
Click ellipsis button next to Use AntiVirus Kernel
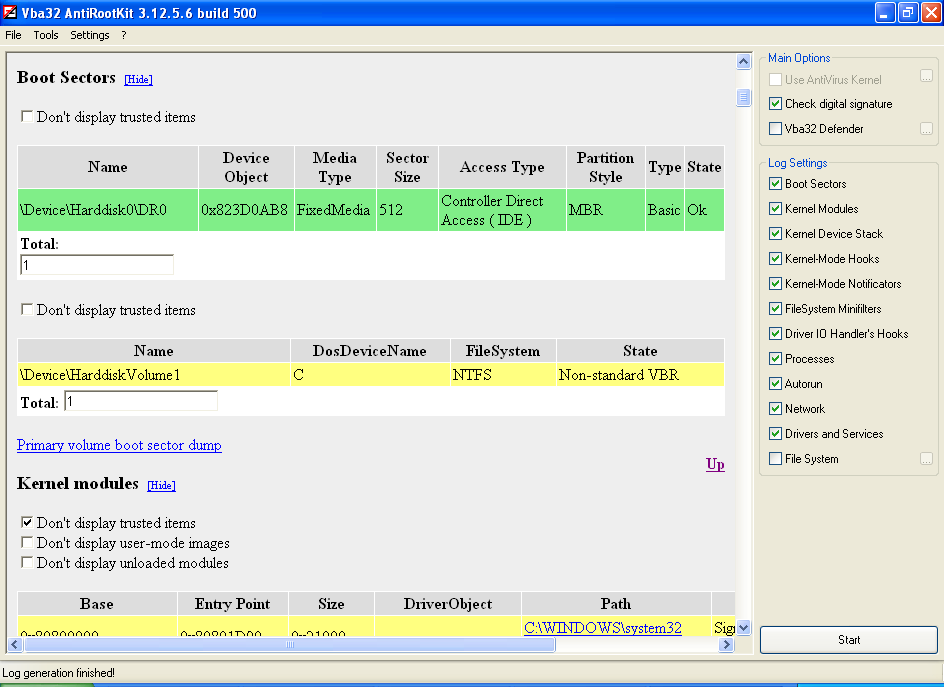927,76
